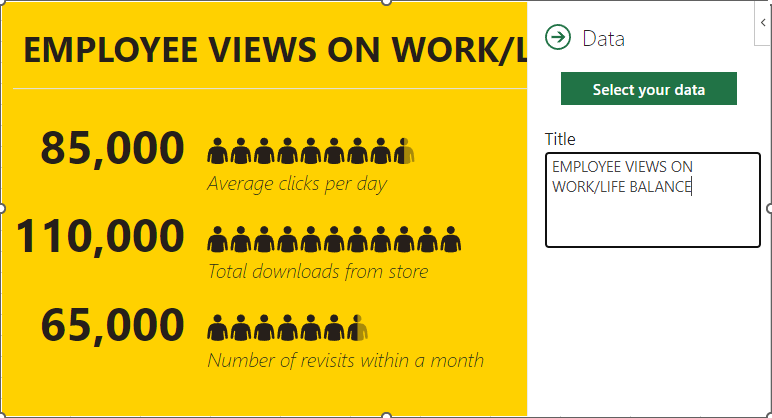Image resolution: width=772 pixels, height=418 pixels.
Task: Select the 110,000 value
Action: pyautogui.click(x=100, y=237)
